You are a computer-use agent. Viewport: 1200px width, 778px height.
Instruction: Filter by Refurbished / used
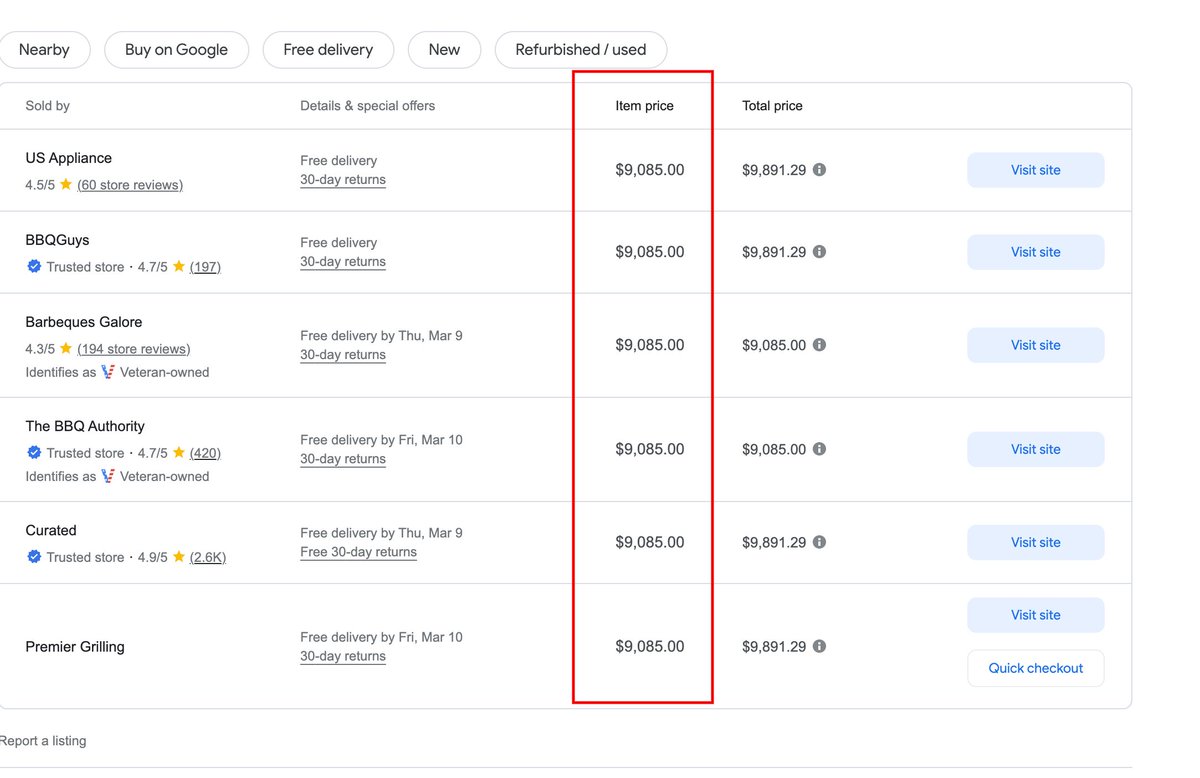[581, 50]
